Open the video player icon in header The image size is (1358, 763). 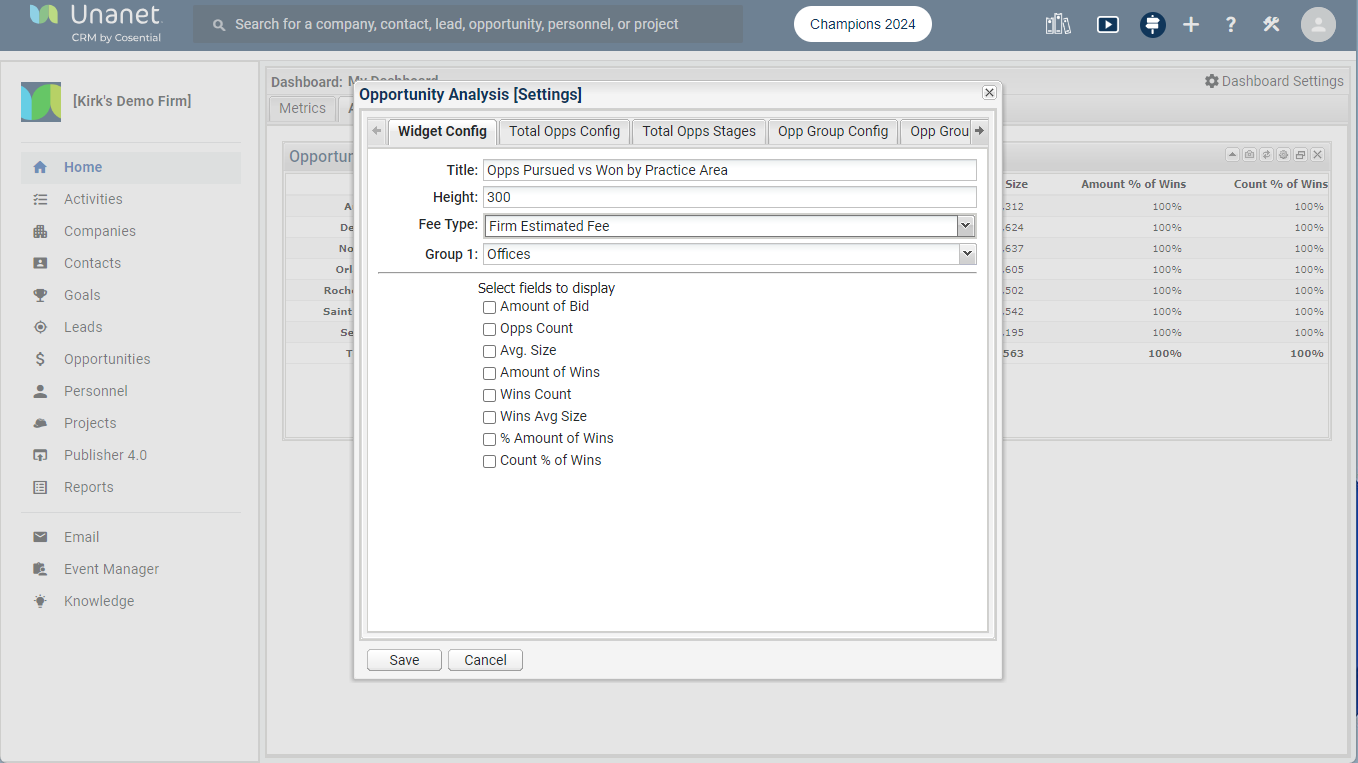click(1107, 25)
